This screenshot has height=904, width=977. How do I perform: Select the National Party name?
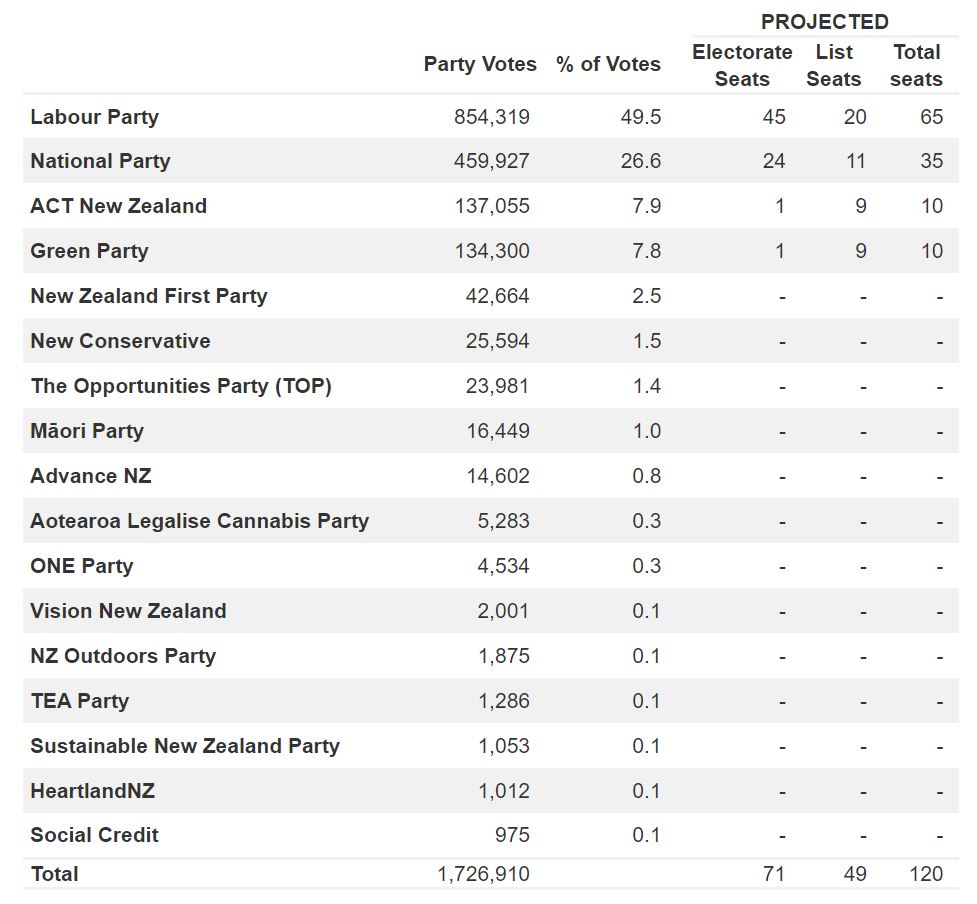100,161
